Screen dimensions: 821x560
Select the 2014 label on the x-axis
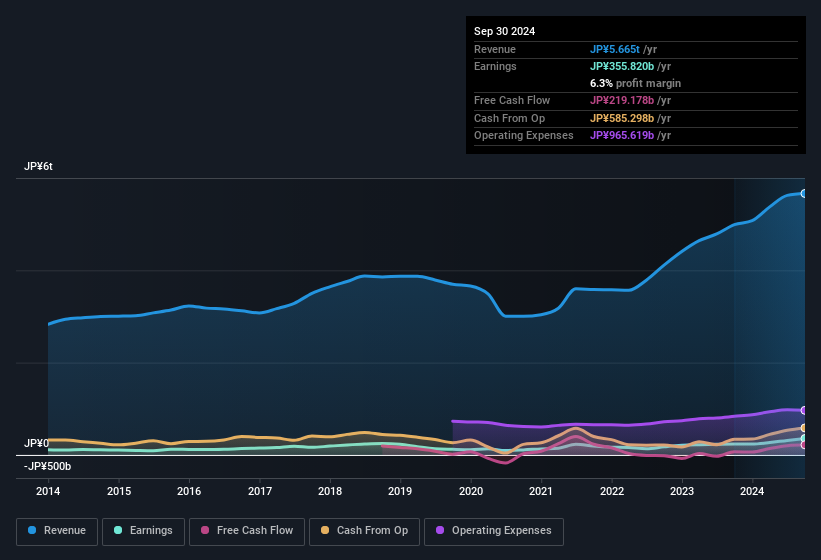48,491
